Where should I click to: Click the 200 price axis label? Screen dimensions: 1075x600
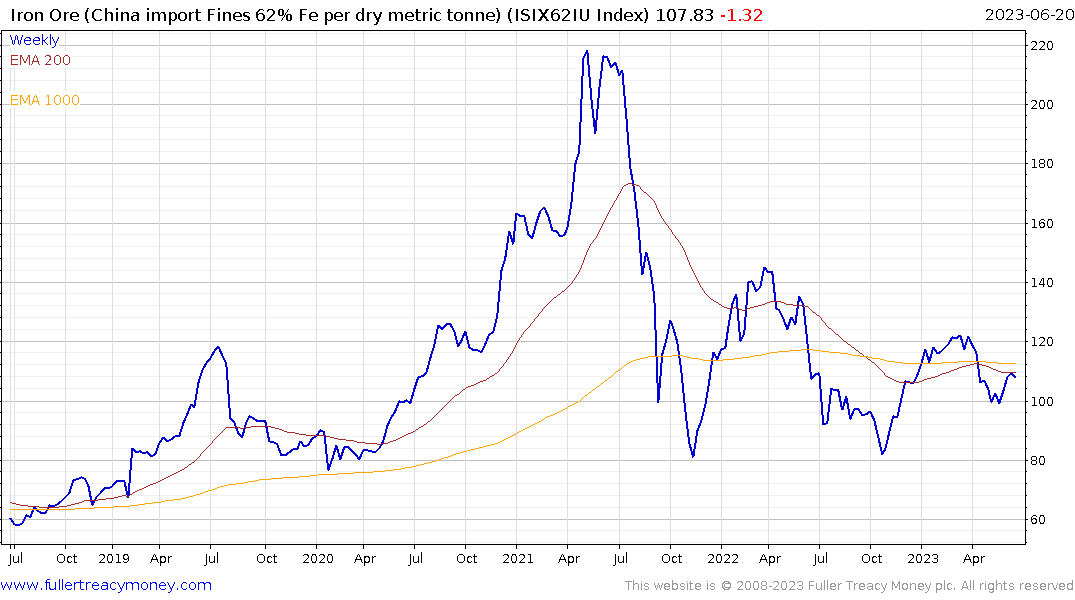(x=1042, y=105)
